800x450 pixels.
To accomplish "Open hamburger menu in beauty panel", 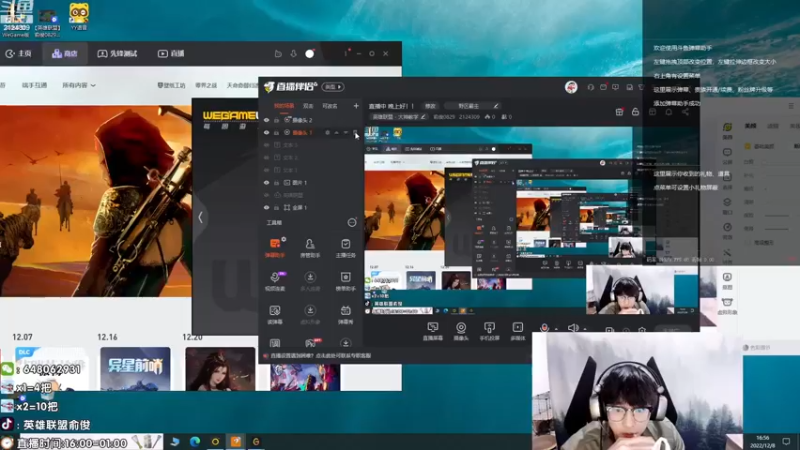I will tap(791, 106).
